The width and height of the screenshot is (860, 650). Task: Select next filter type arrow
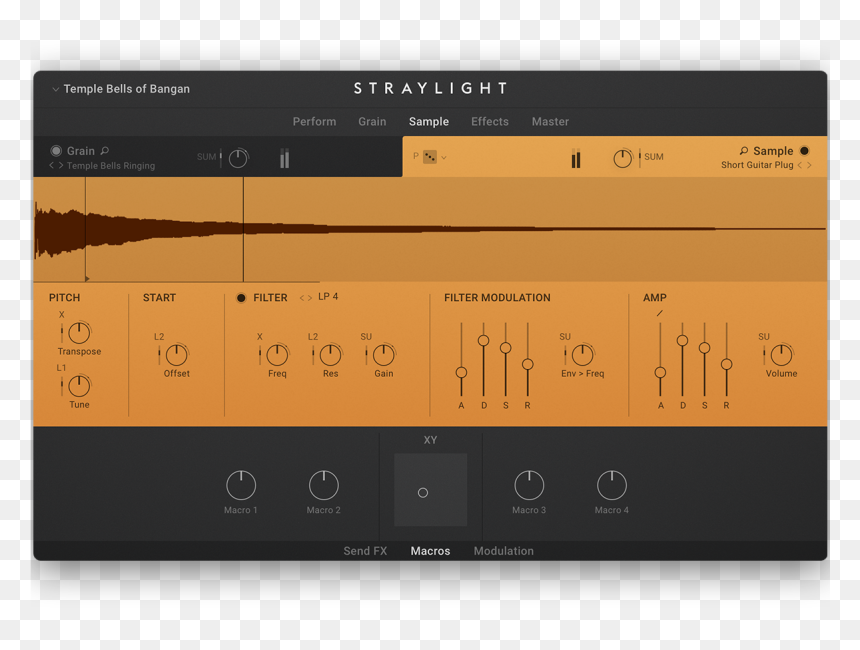point(310,298)
